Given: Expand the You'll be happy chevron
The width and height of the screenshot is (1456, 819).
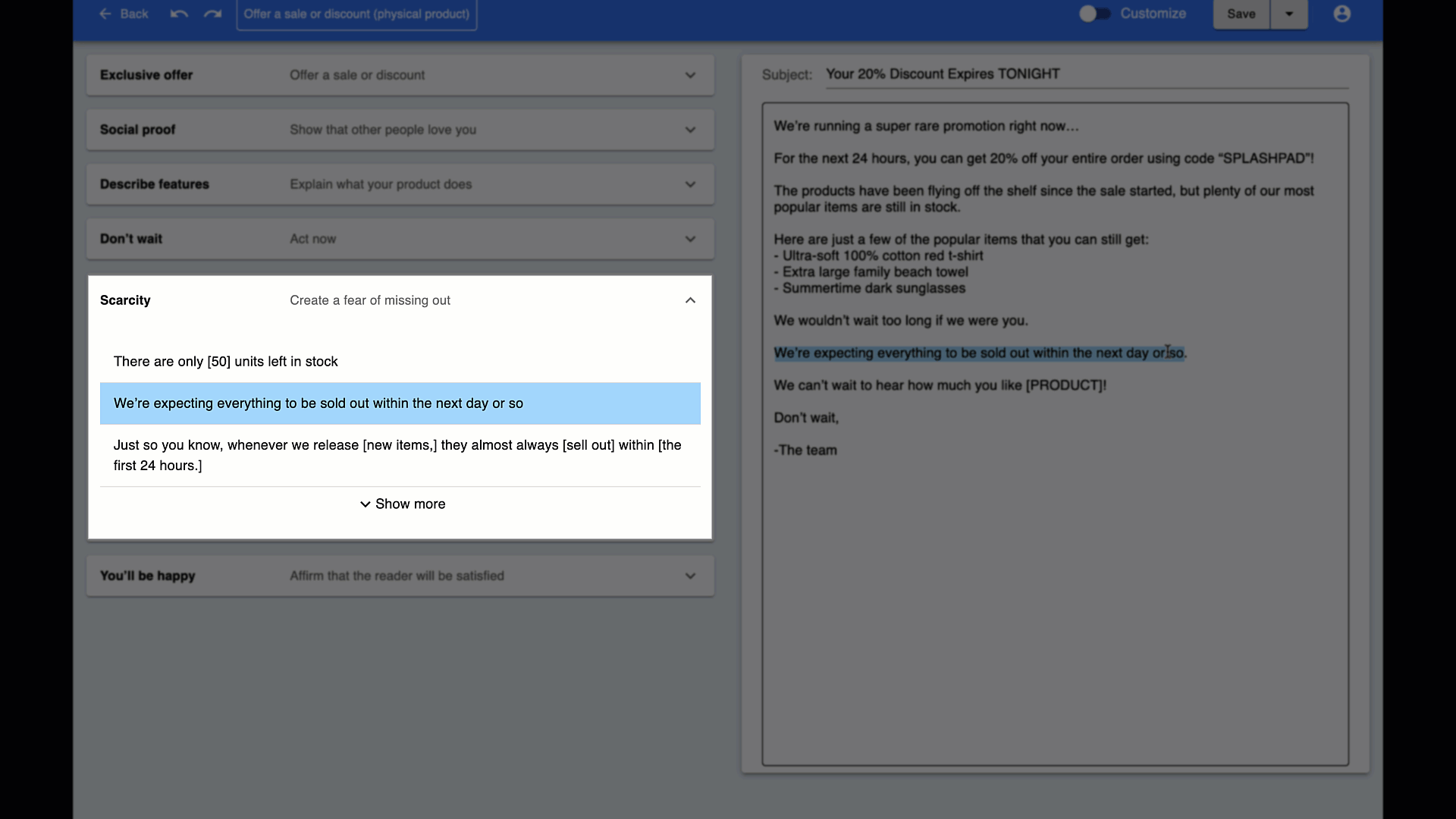Looking at the screenshot, I should tap(689, 576).
